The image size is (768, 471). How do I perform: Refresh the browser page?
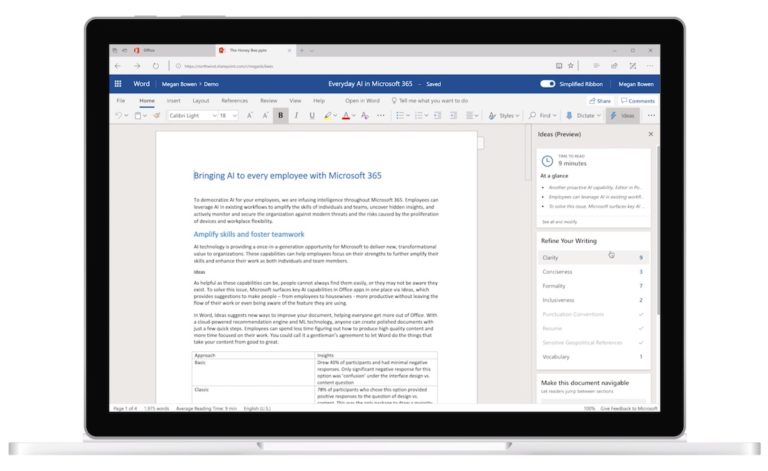point(155,66)
